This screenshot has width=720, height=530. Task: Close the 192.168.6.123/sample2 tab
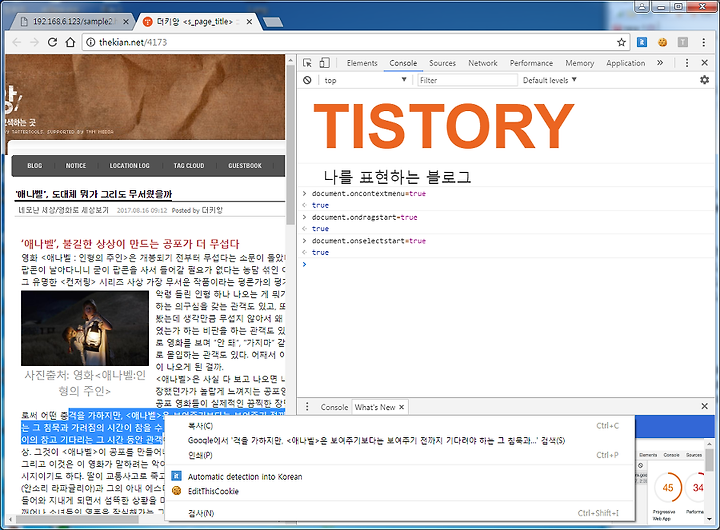(126, 22)
